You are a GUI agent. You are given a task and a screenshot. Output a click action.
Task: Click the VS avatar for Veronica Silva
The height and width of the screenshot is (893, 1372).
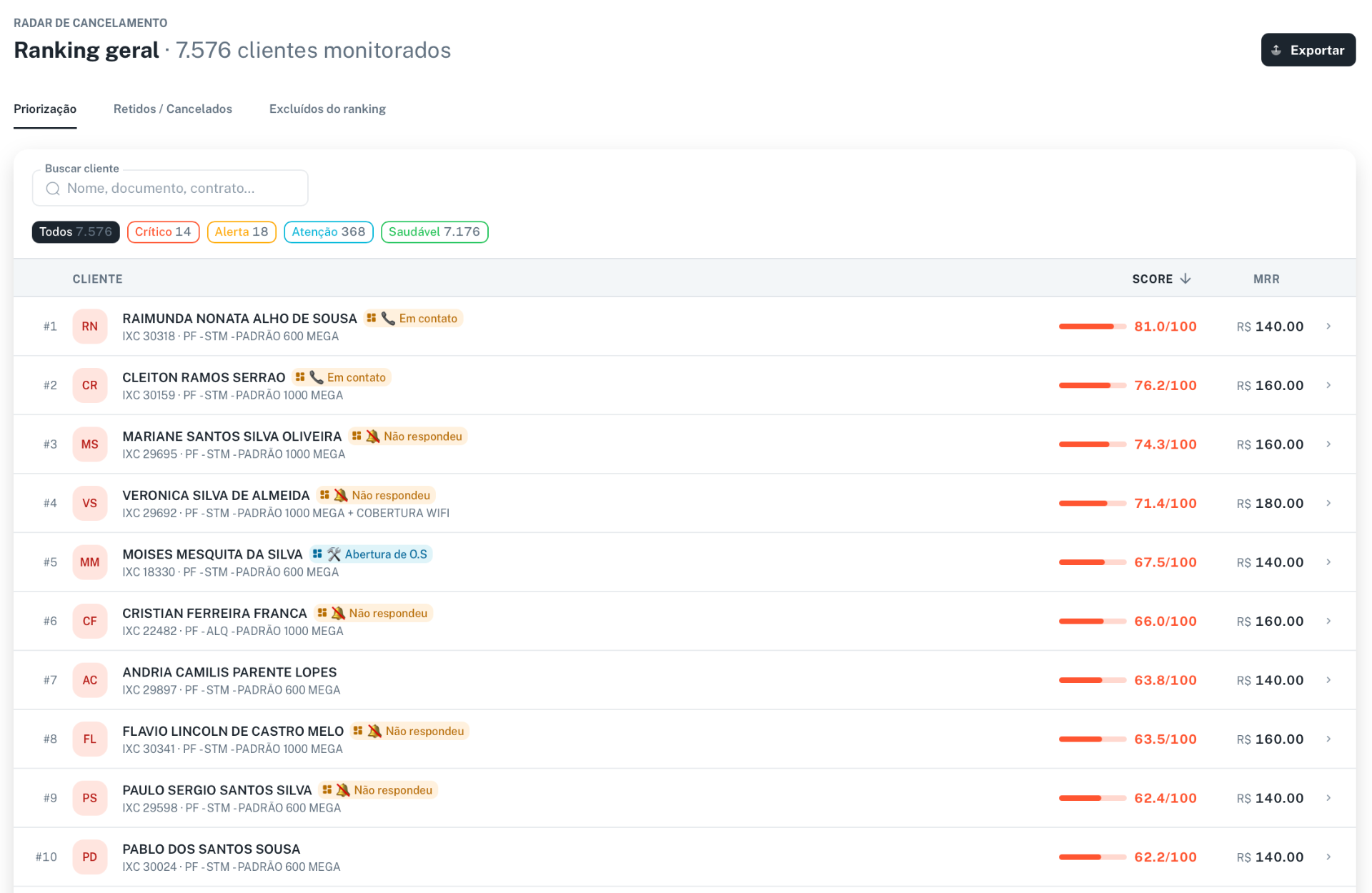tap(89, 504)
